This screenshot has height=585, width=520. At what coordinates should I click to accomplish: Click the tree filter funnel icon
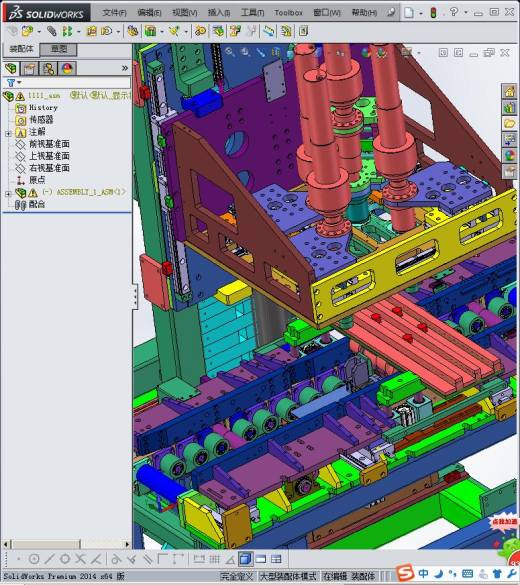tap(11, 82)
